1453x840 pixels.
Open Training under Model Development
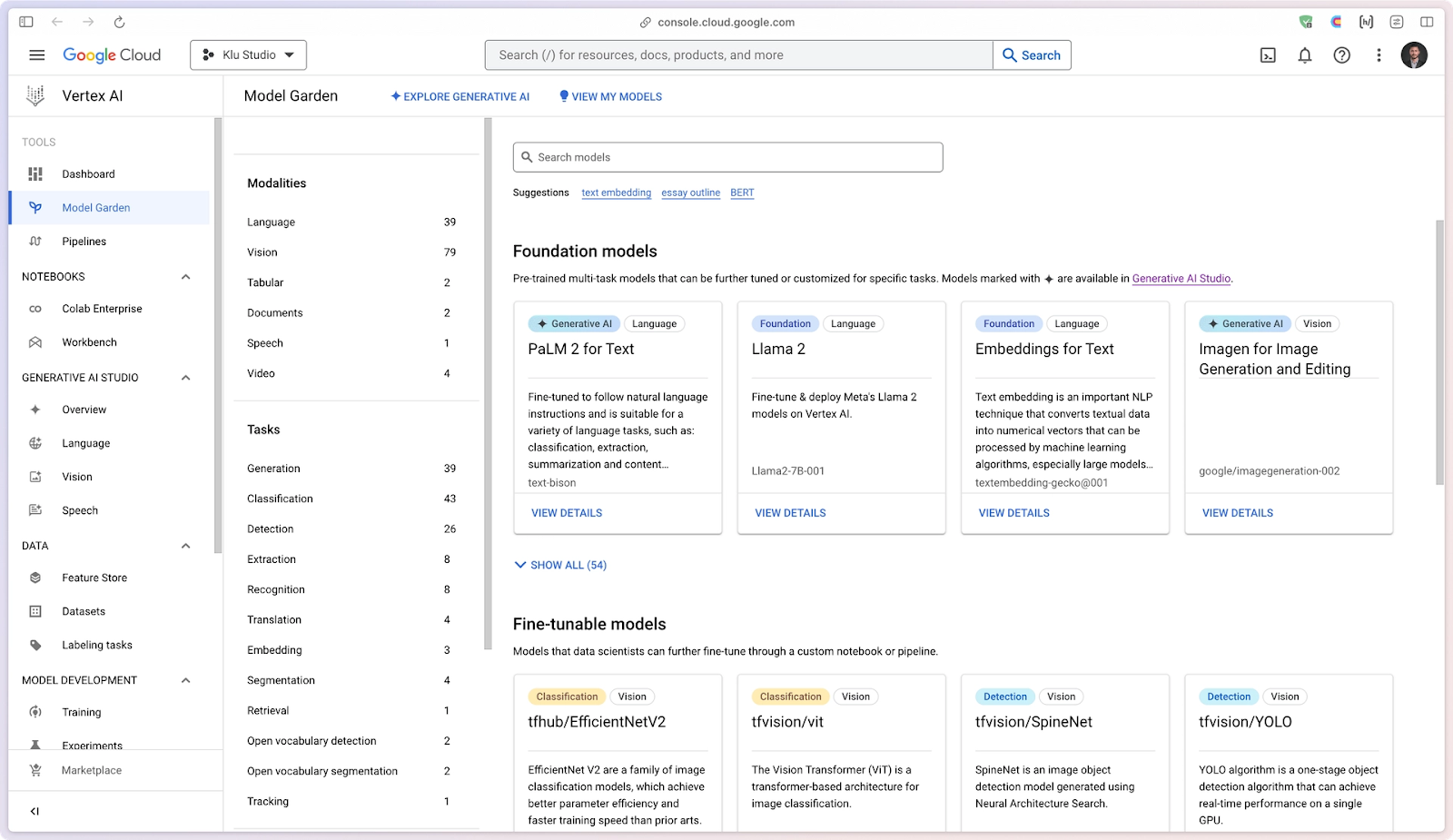81,712
